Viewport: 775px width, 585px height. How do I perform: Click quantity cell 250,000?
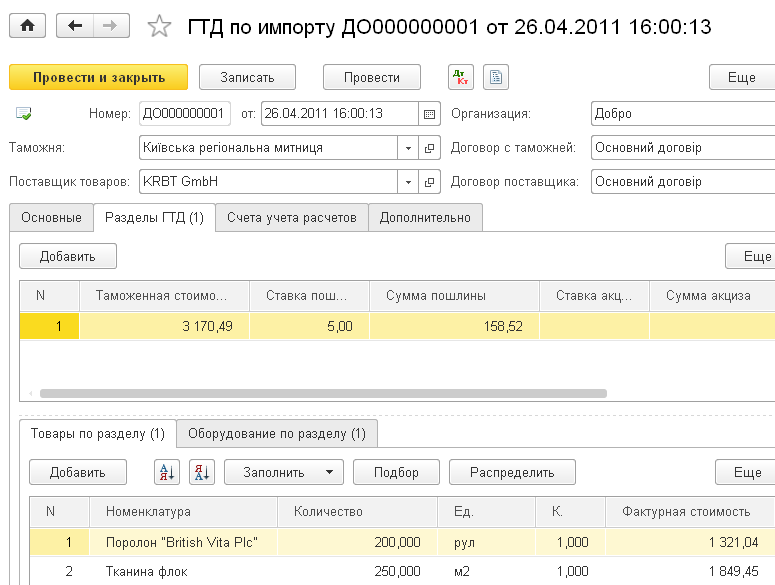[357, 572]
